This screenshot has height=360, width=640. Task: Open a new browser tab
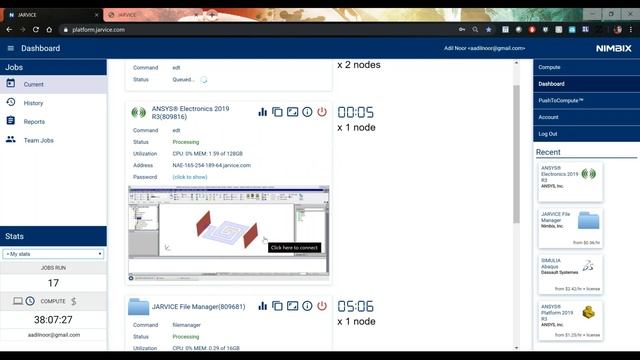coord(212,15)
